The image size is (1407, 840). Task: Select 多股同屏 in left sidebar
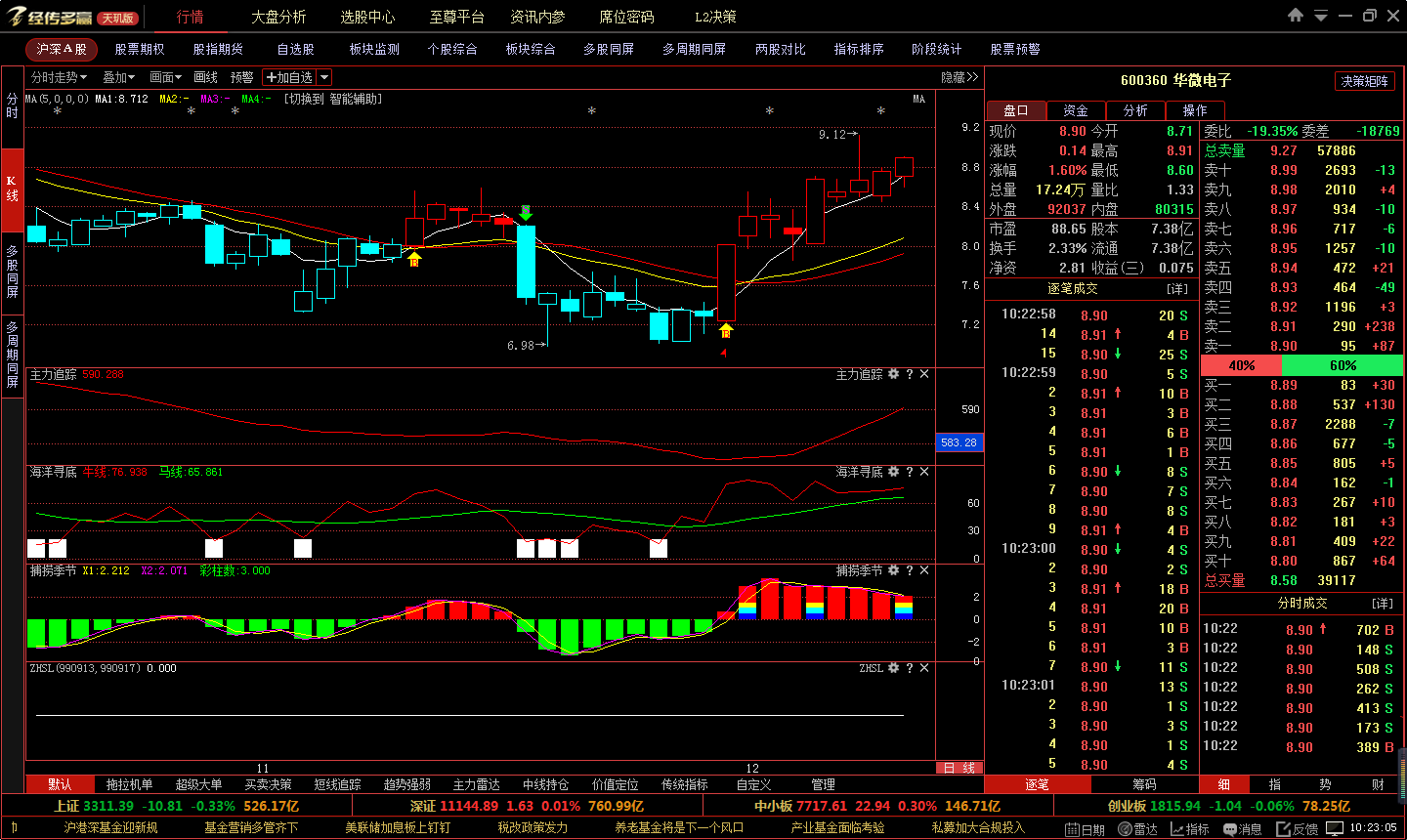point(12,272)
